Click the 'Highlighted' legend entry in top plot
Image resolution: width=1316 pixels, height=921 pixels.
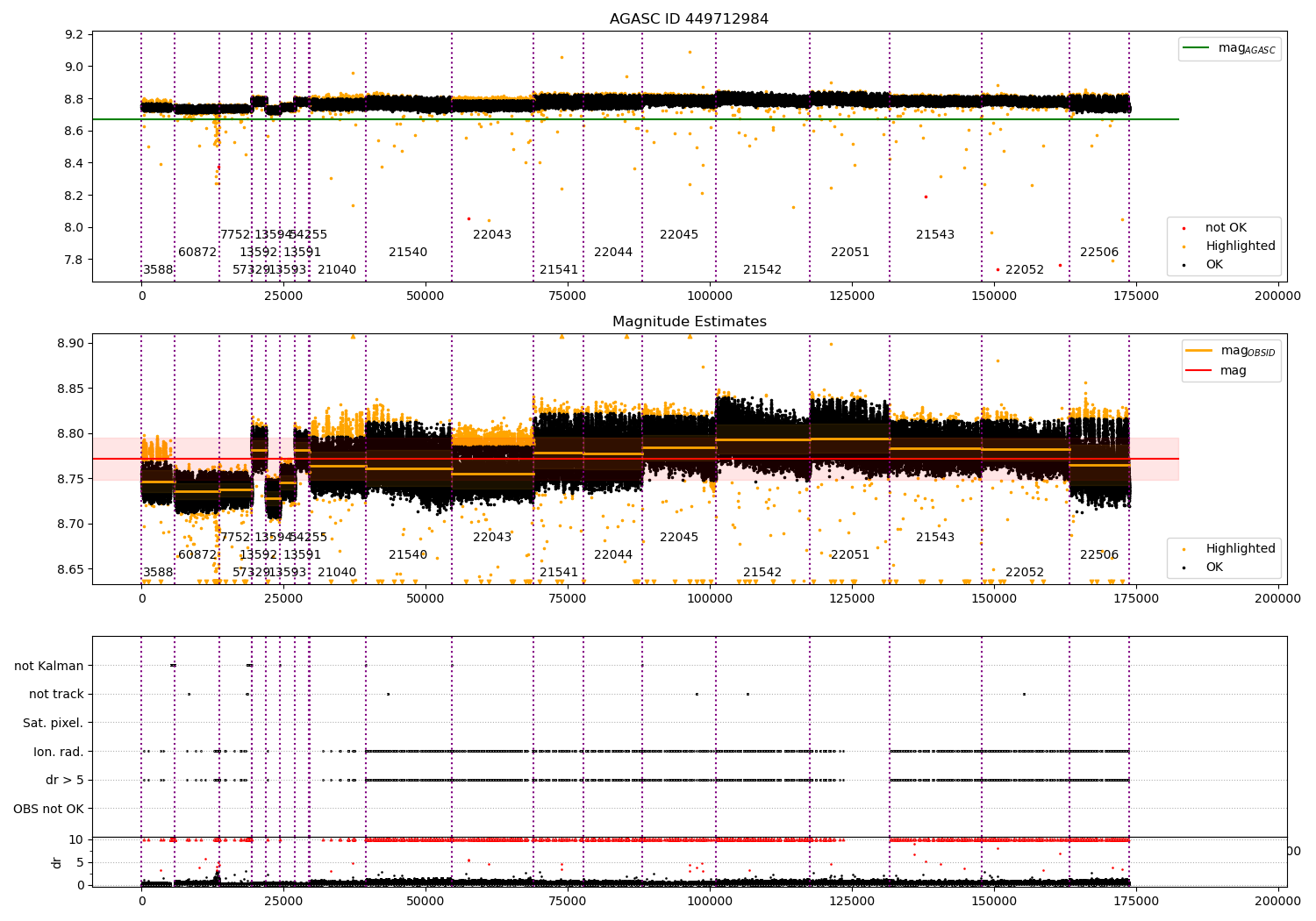click(1241, 246)
